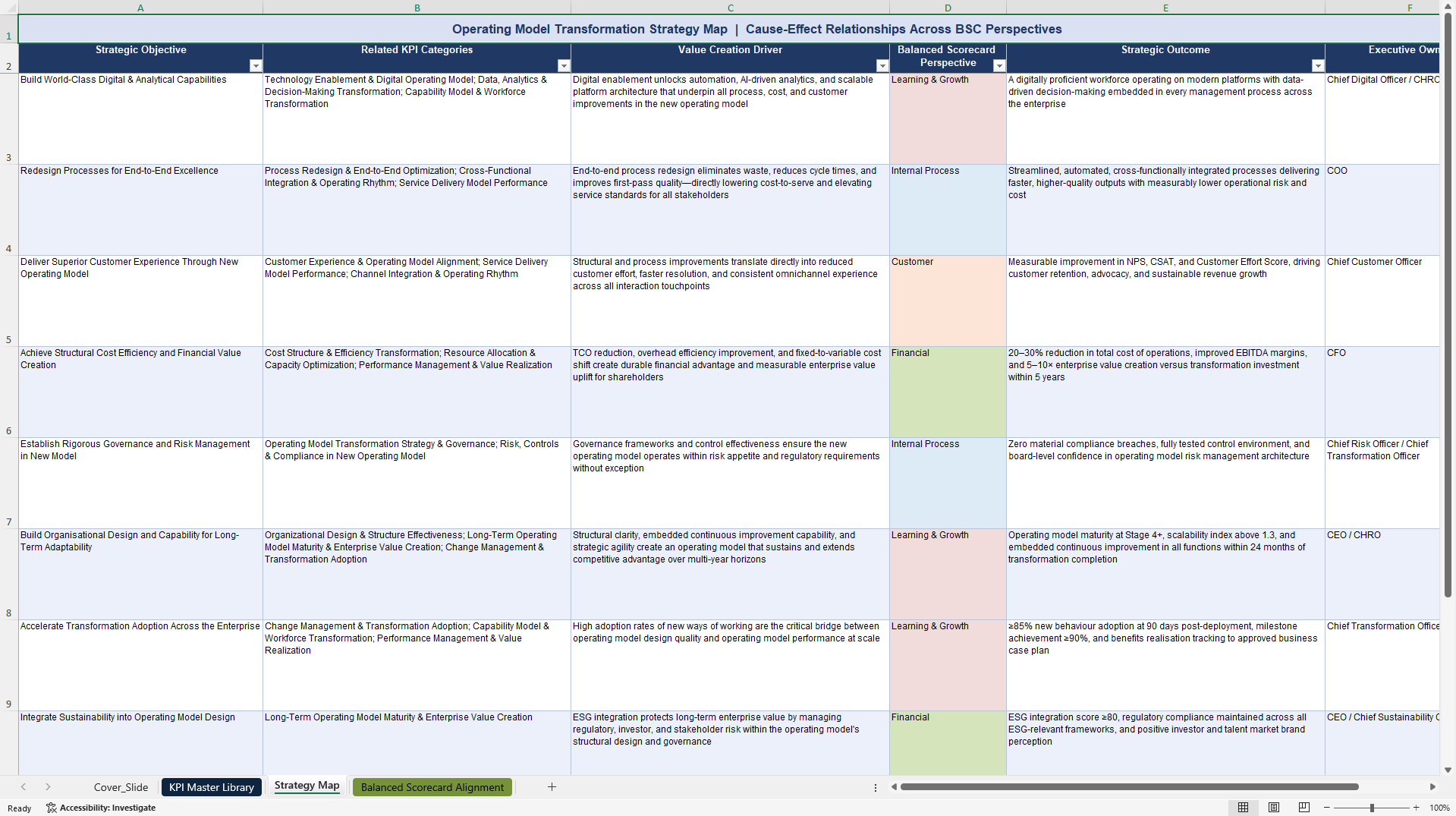Adjust the zoom slider handle

click(1372, 808)
